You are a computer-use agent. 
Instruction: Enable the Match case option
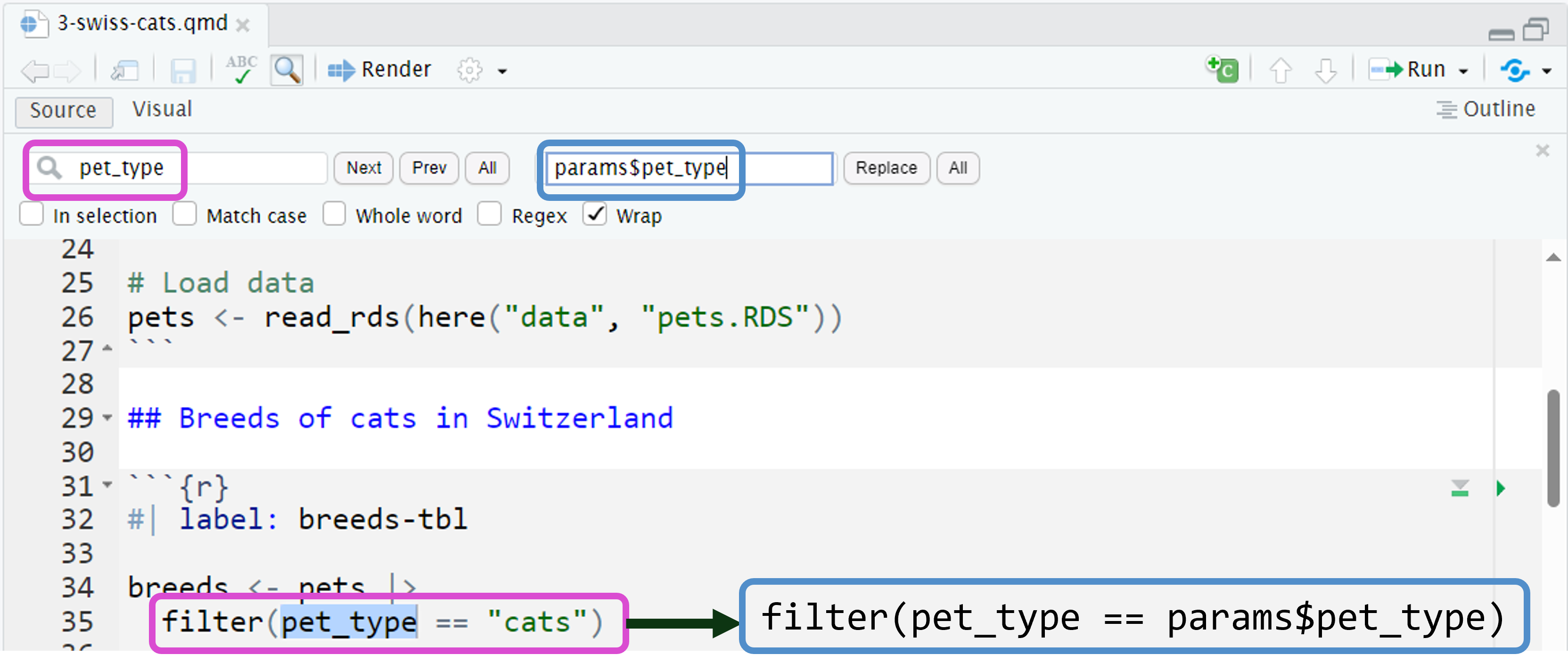[x=184, y=214]
